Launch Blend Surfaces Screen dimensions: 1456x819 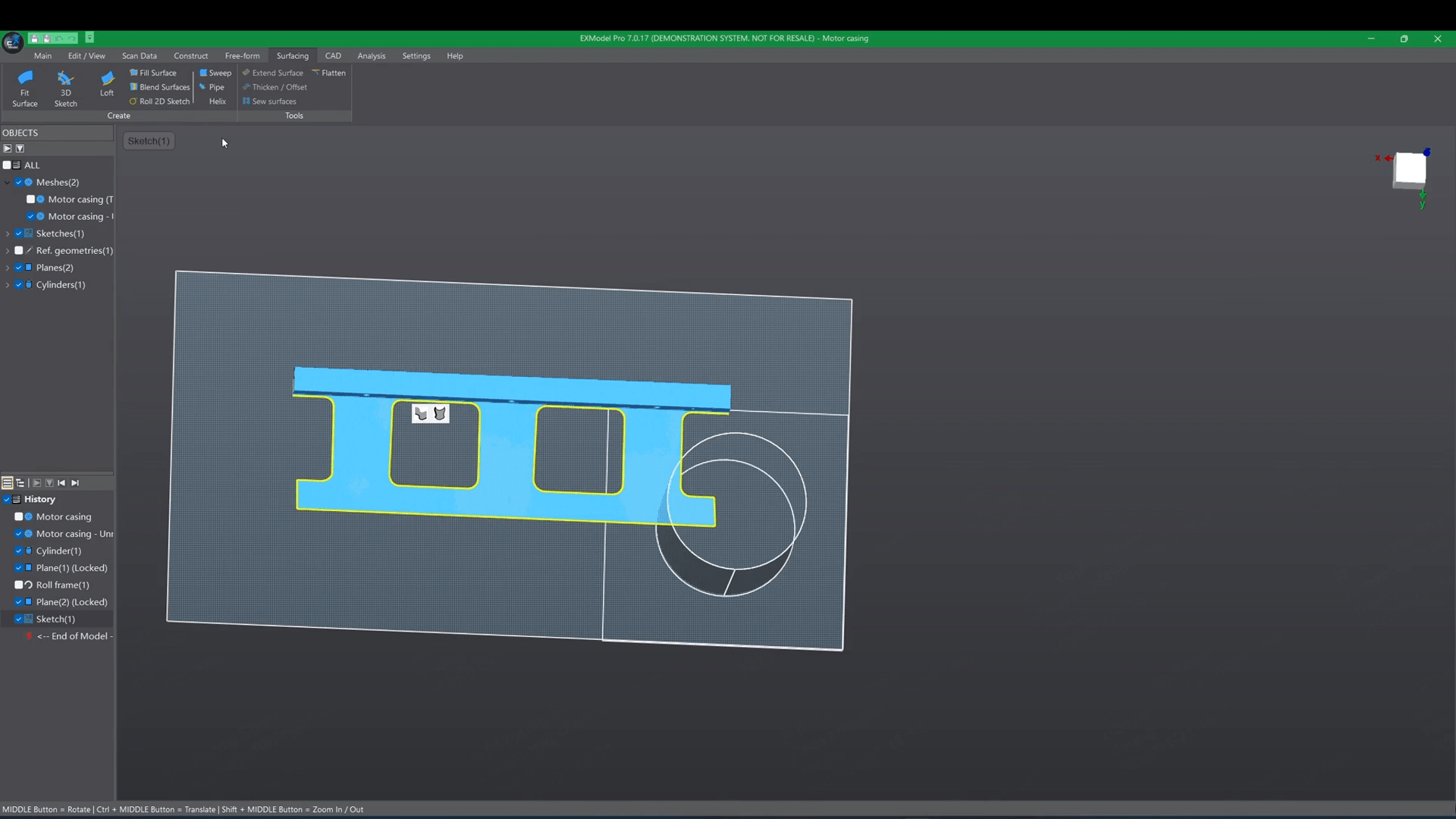coord(164,86)
